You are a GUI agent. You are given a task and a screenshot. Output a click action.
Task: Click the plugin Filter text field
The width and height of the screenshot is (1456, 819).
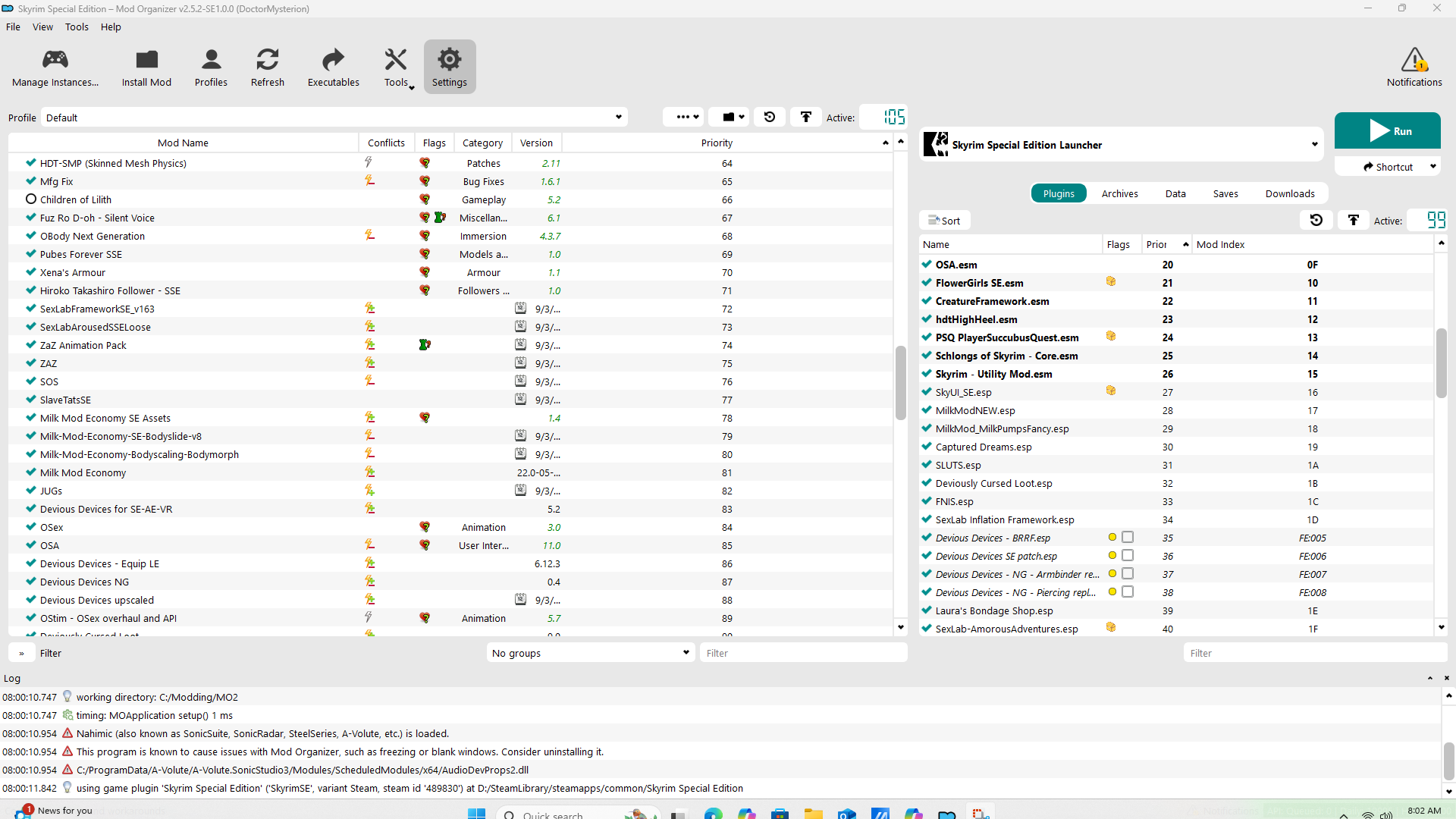1314,653
